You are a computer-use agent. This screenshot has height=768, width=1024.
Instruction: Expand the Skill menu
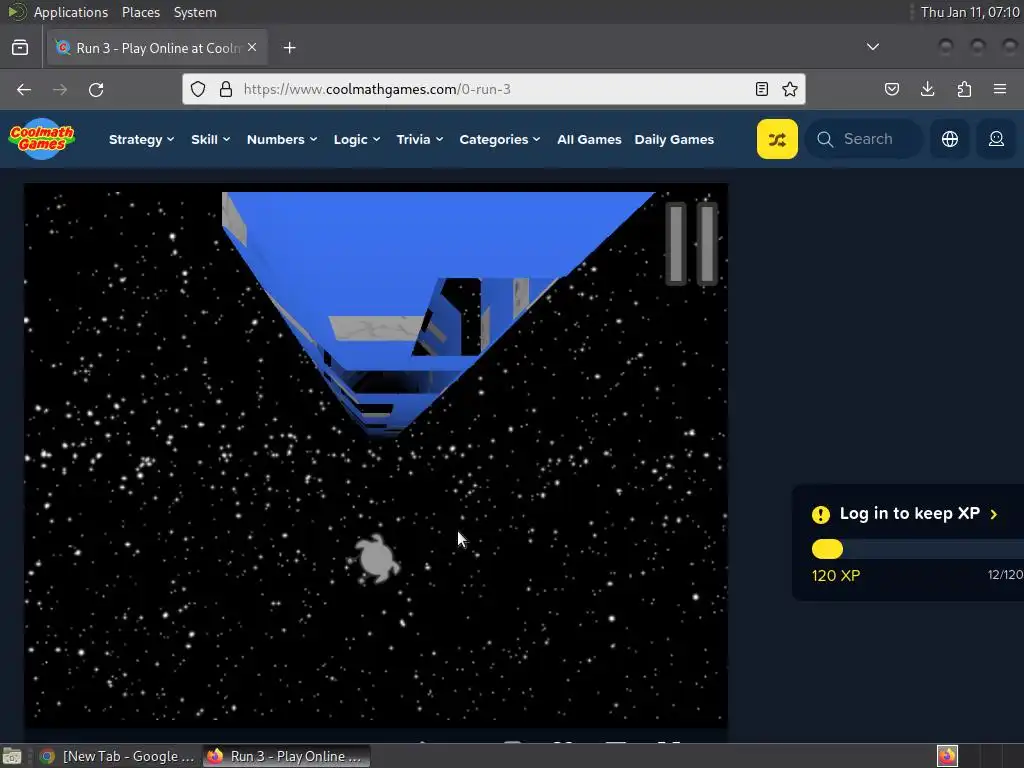[x=210, y=139]
